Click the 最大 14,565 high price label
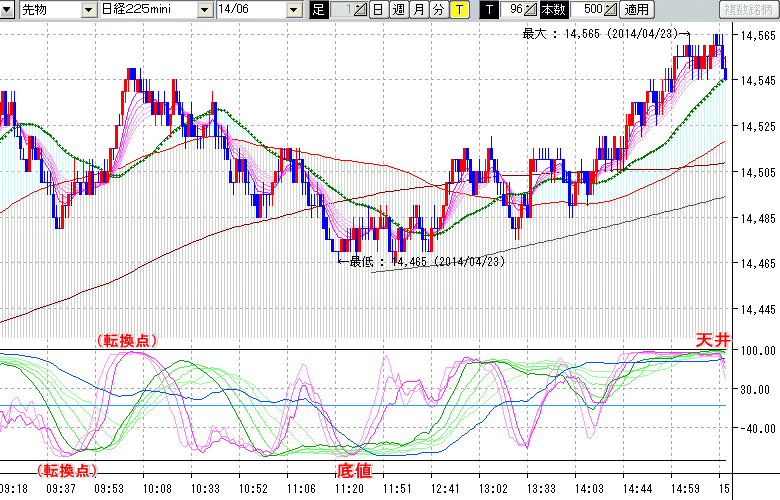 pos(598,34)
